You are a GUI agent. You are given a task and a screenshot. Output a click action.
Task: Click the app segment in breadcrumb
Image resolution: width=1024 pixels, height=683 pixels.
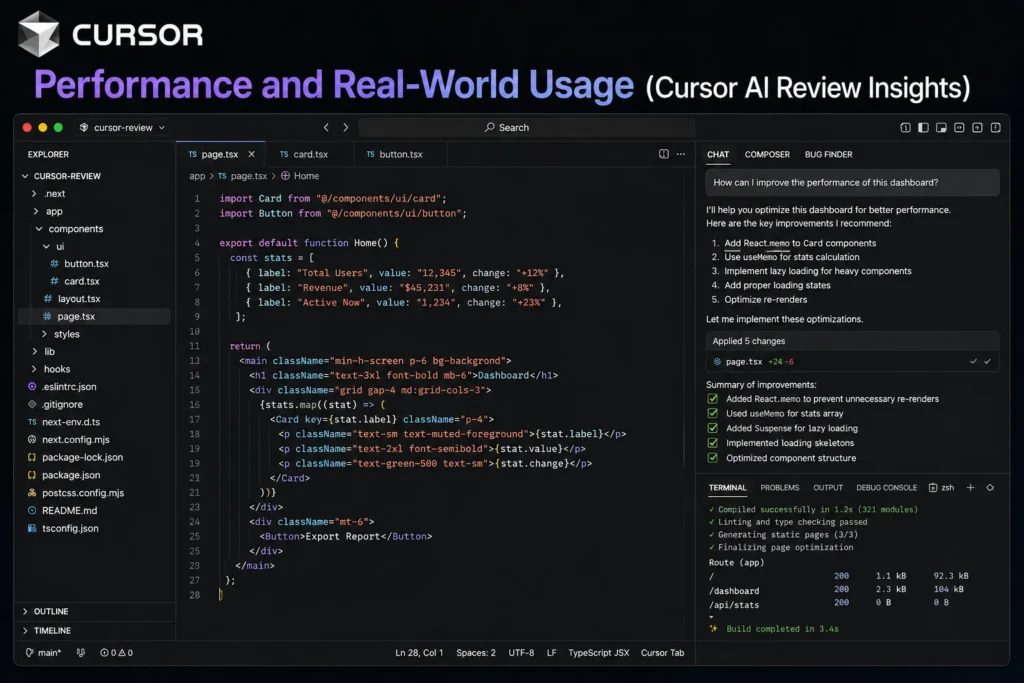[x=197, y=176]
